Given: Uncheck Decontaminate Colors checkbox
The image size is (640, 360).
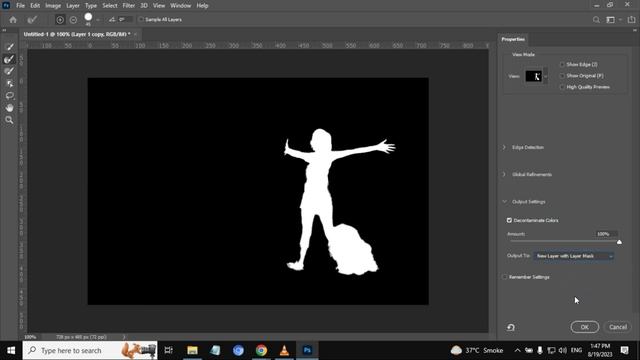Looking at the screenshot, I should point(509,220).
